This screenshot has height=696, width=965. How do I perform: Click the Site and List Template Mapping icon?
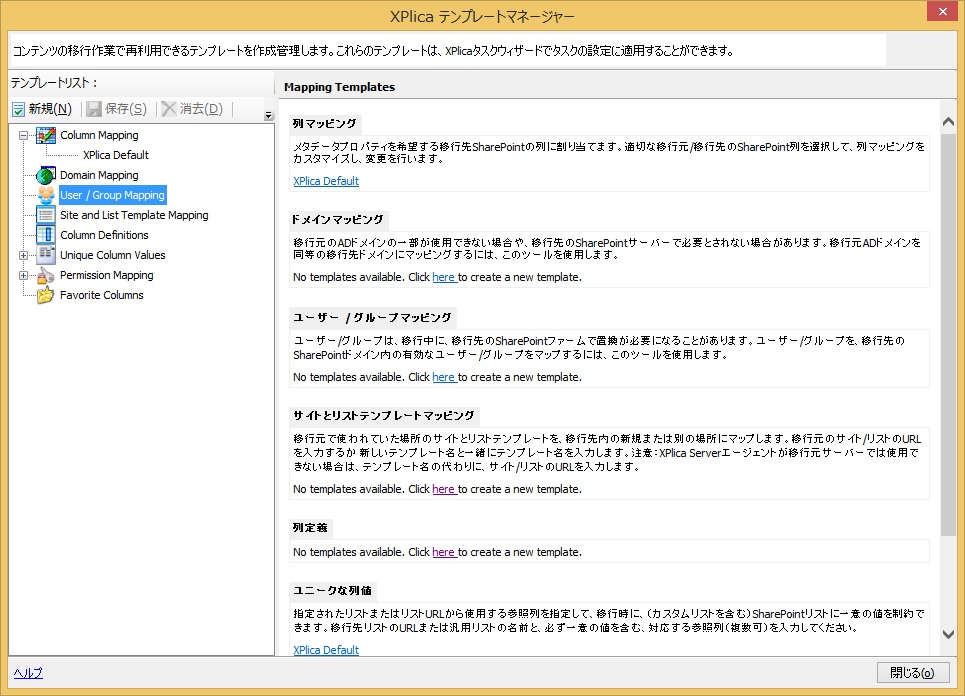(x=46, y=215)
